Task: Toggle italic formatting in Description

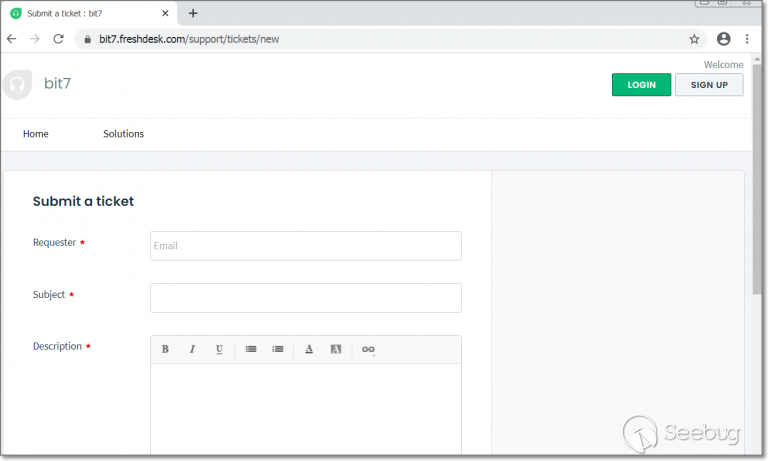Action: click(192, 349)
